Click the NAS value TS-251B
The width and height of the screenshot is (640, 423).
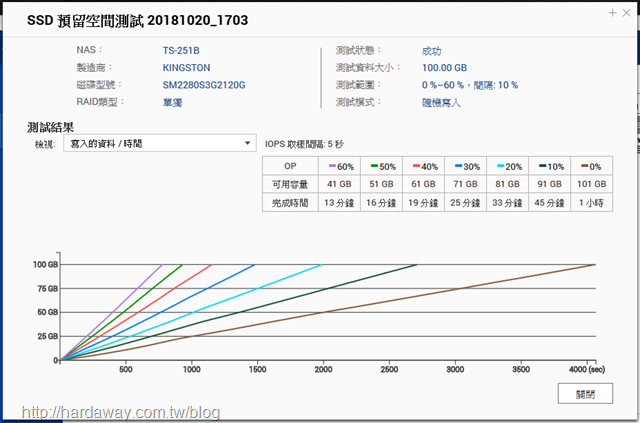tap(181, 51)
